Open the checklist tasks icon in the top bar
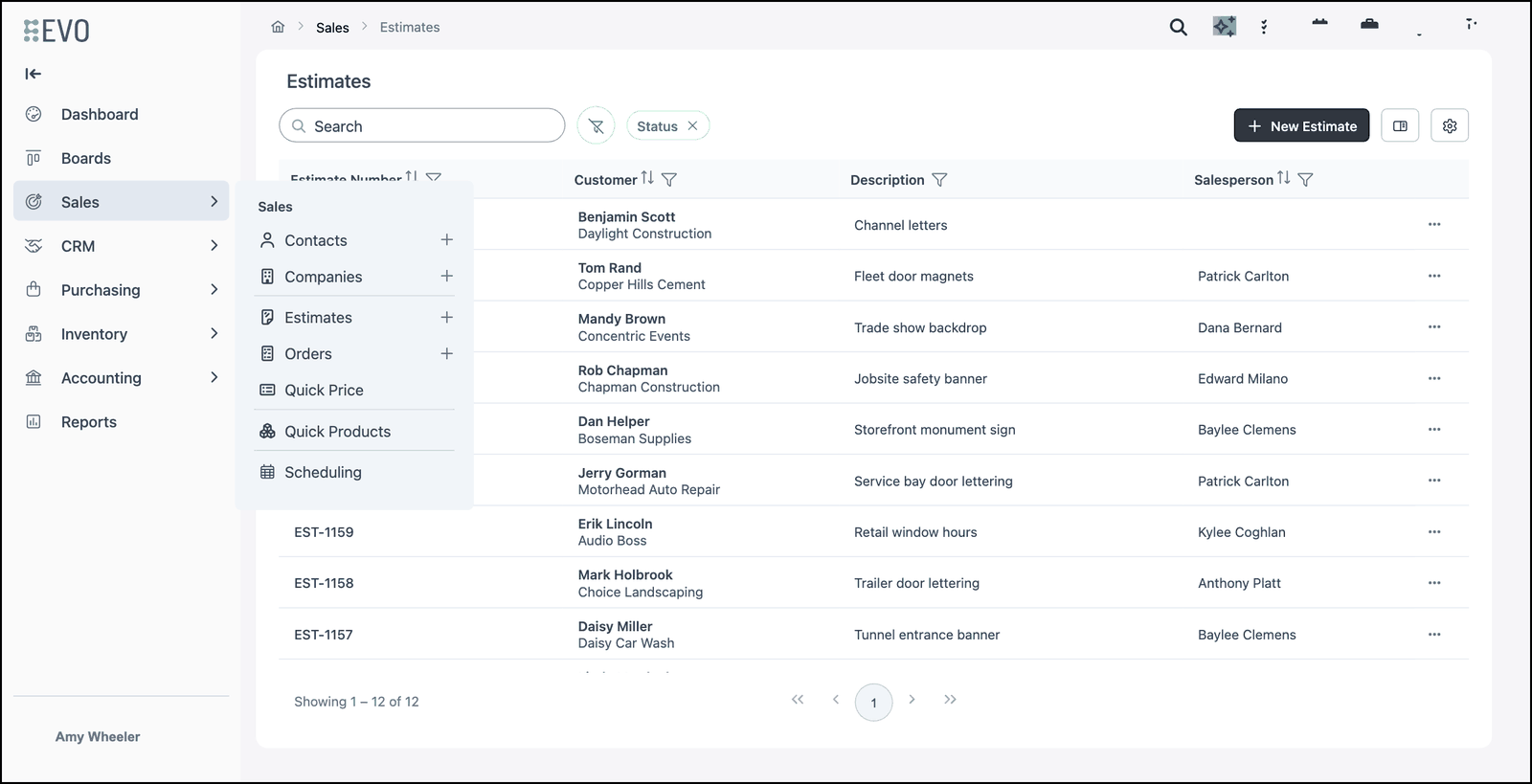Viewport: 1532px width, 784px height. click(1264, 27)
